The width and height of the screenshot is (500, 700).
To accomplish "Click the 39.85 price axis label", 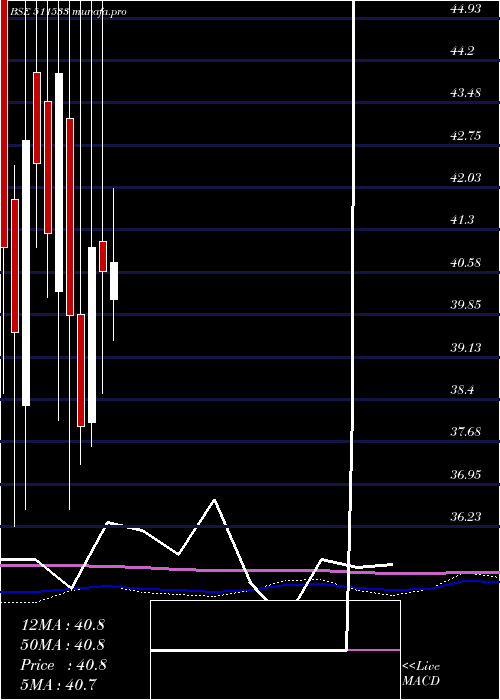I will 466,305.
